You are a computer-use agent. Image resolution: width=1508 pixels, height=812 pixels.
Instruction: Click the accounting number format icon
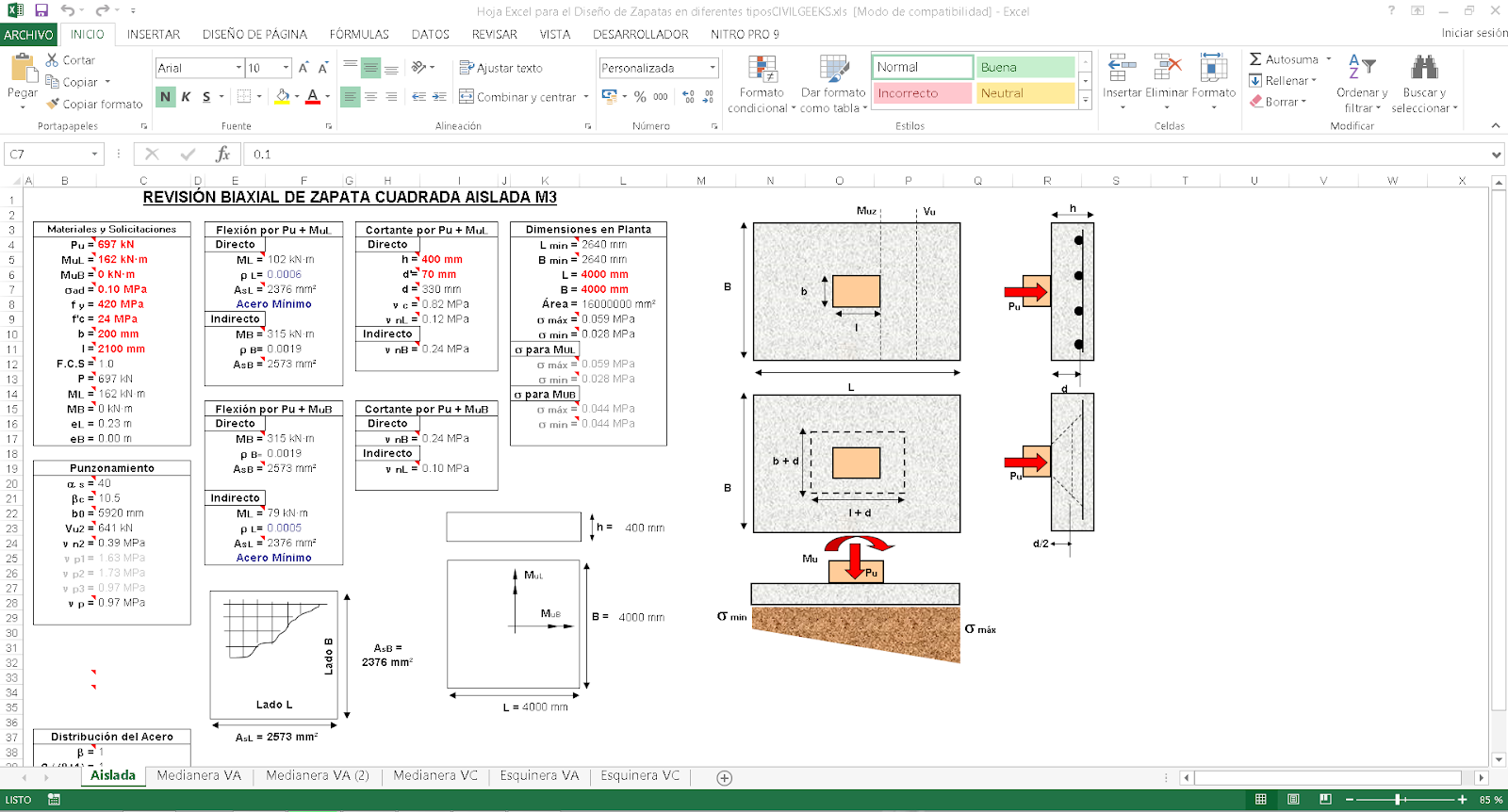609,96
